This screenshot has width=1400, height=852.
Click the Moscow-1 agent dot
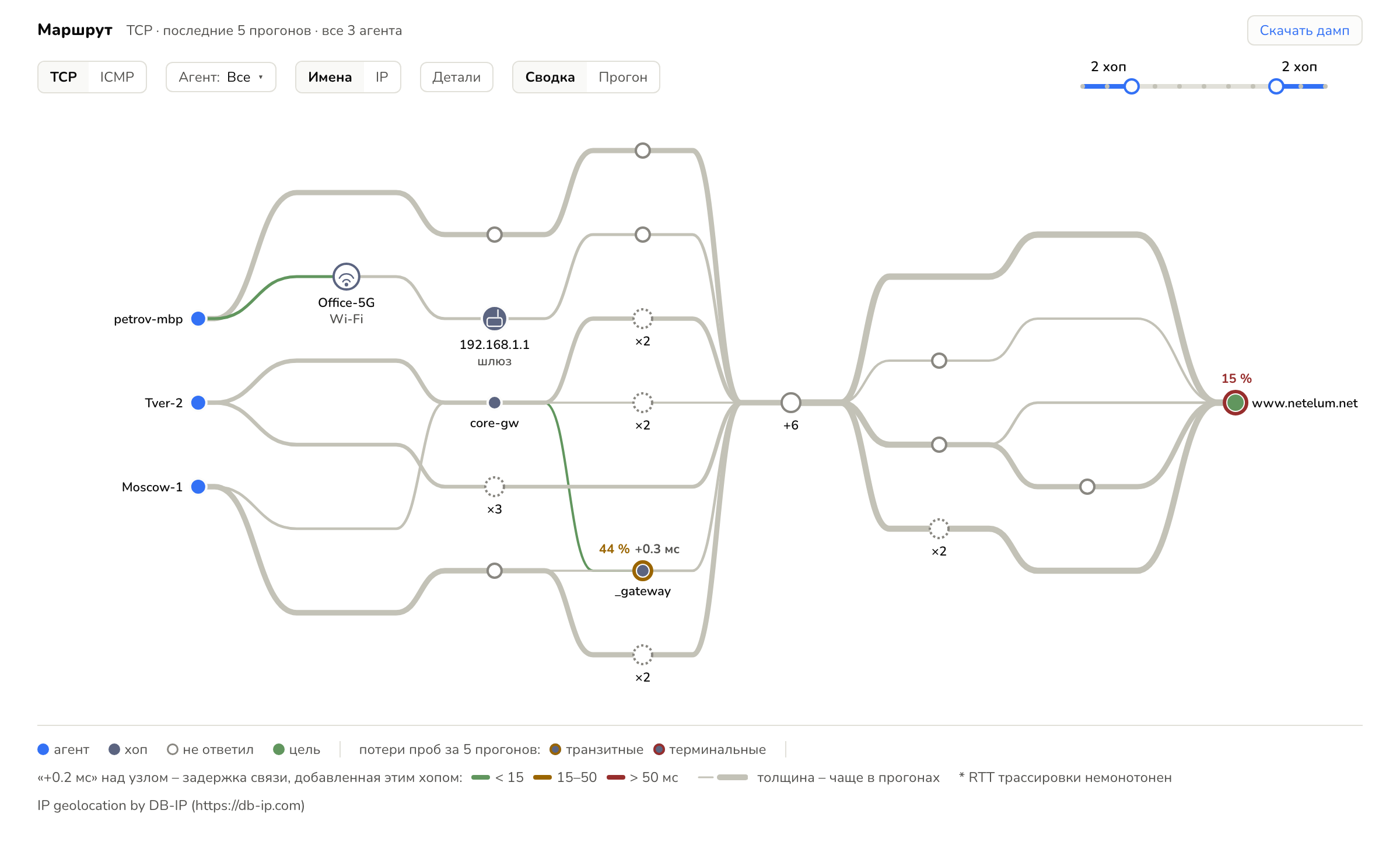pyautogui.click(x=198, y=487)
